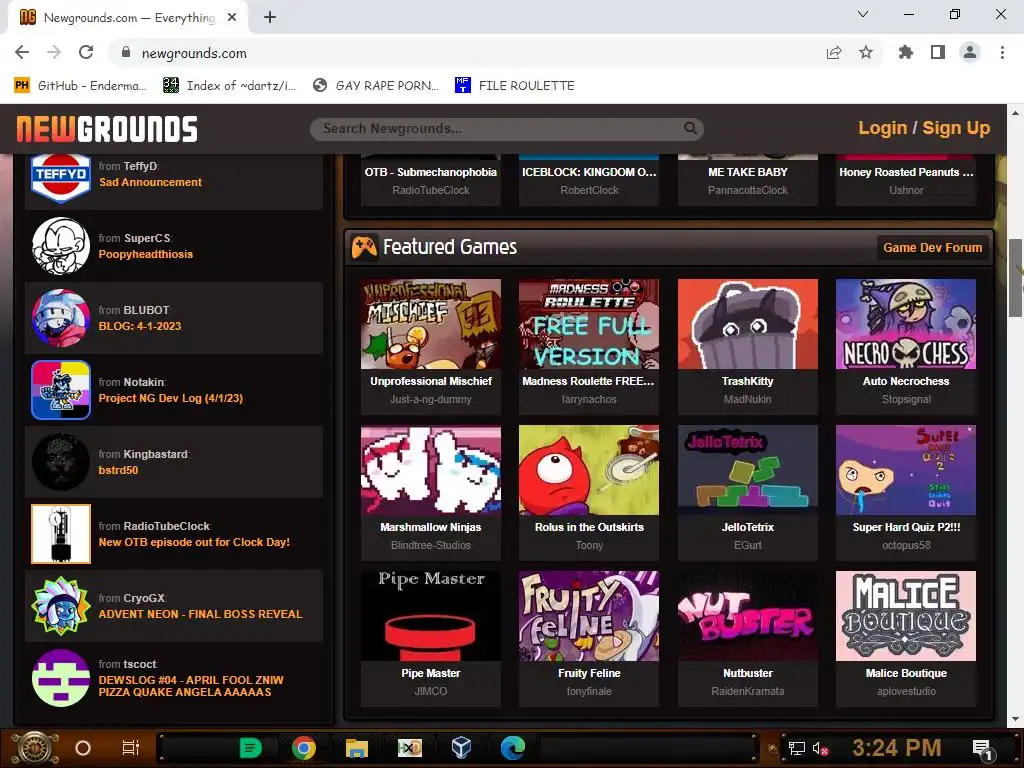
Task: Click the browser back arrow
Action: (x=22, y=52)
